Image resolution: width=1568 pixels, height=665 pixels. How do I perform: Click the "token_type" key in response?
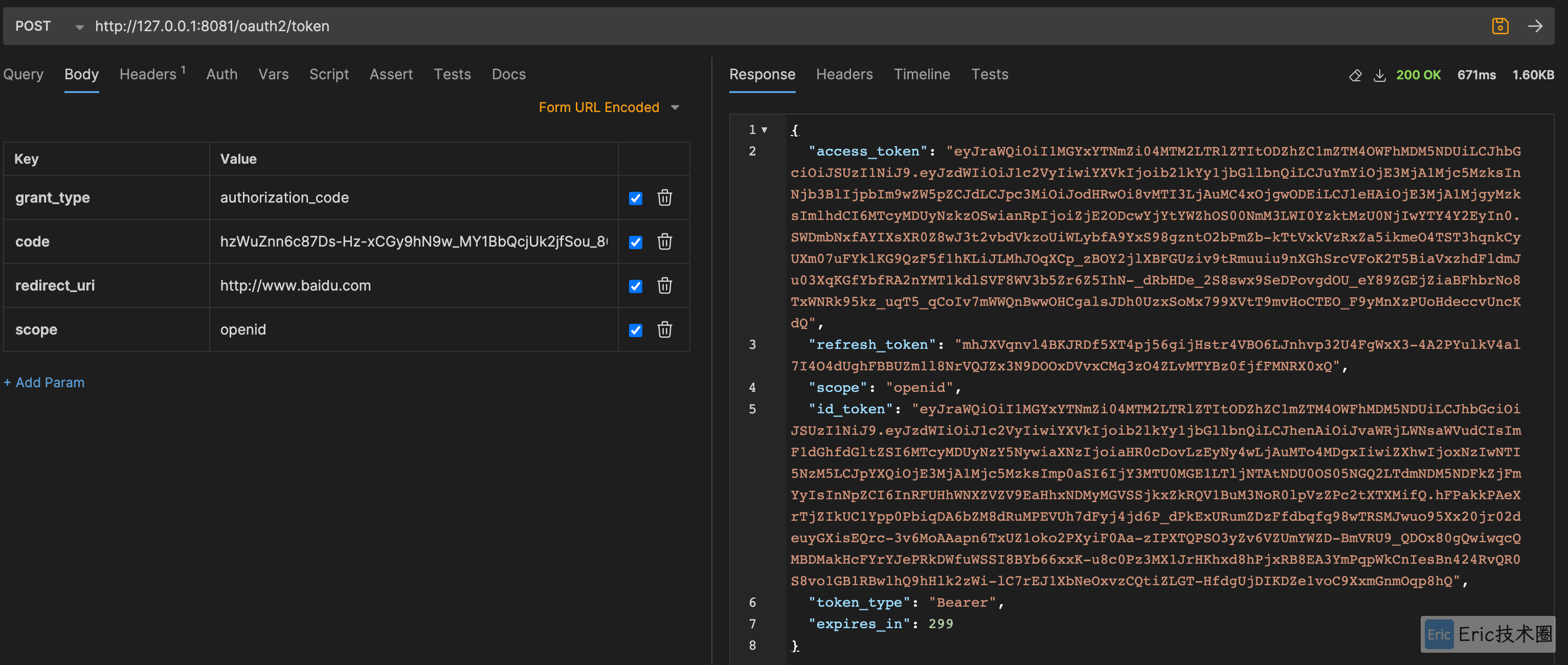(859, 602)
